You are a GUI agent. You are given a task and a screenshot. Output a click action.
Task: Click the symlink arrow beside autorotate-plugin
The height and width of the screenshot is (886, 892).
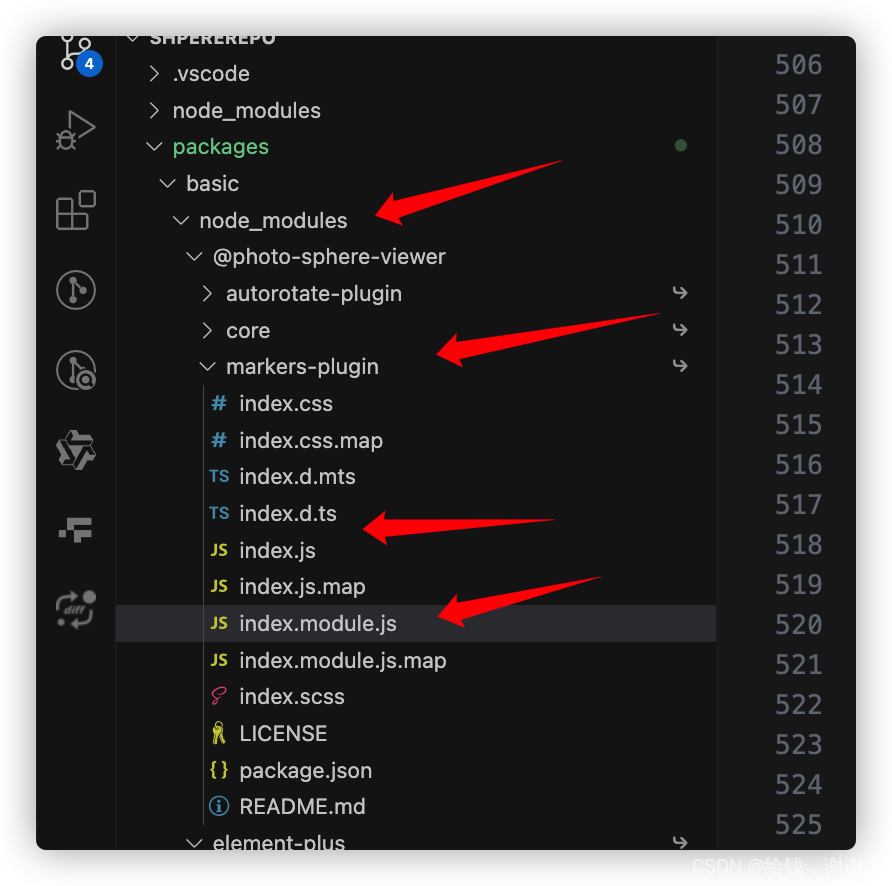click(680, 293)
